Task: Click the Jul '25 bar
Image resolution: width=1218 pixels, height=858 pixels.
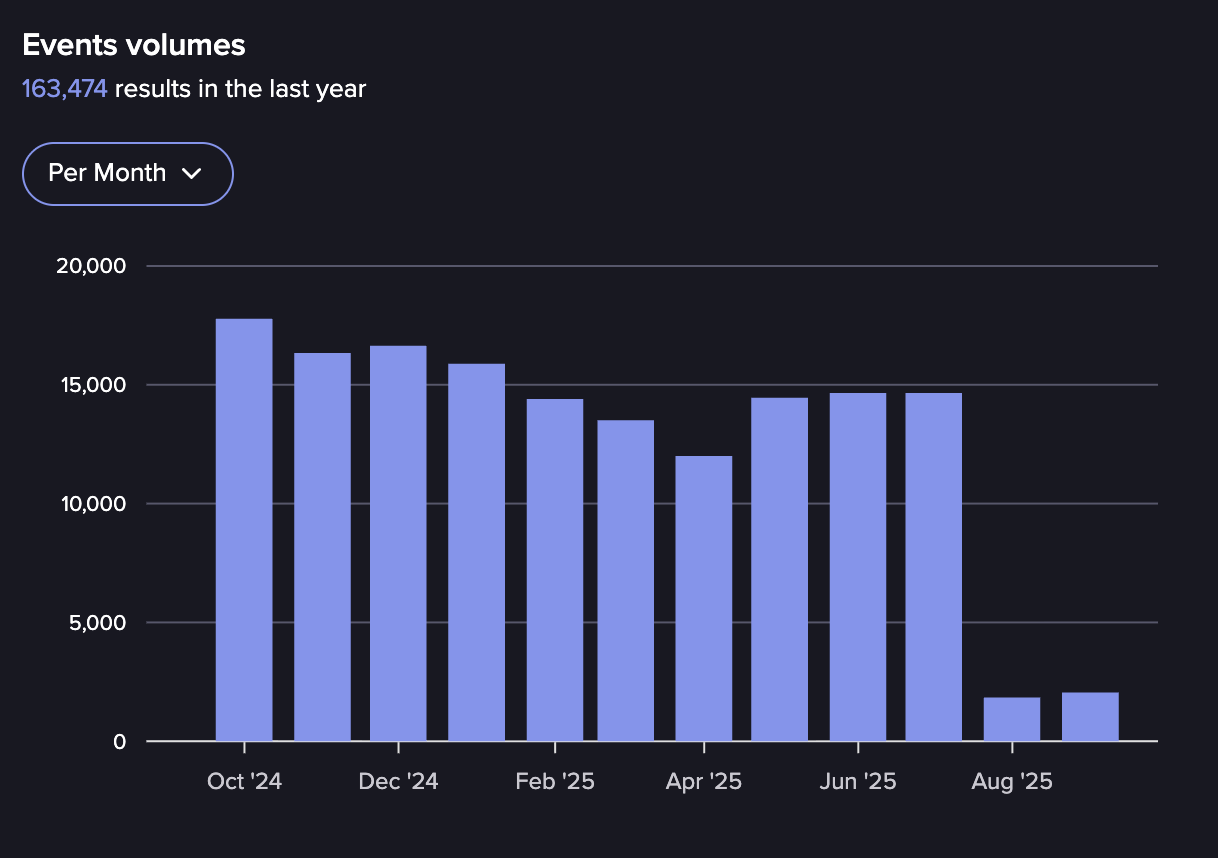Action: pyautogui.click(x=934, y=567)
